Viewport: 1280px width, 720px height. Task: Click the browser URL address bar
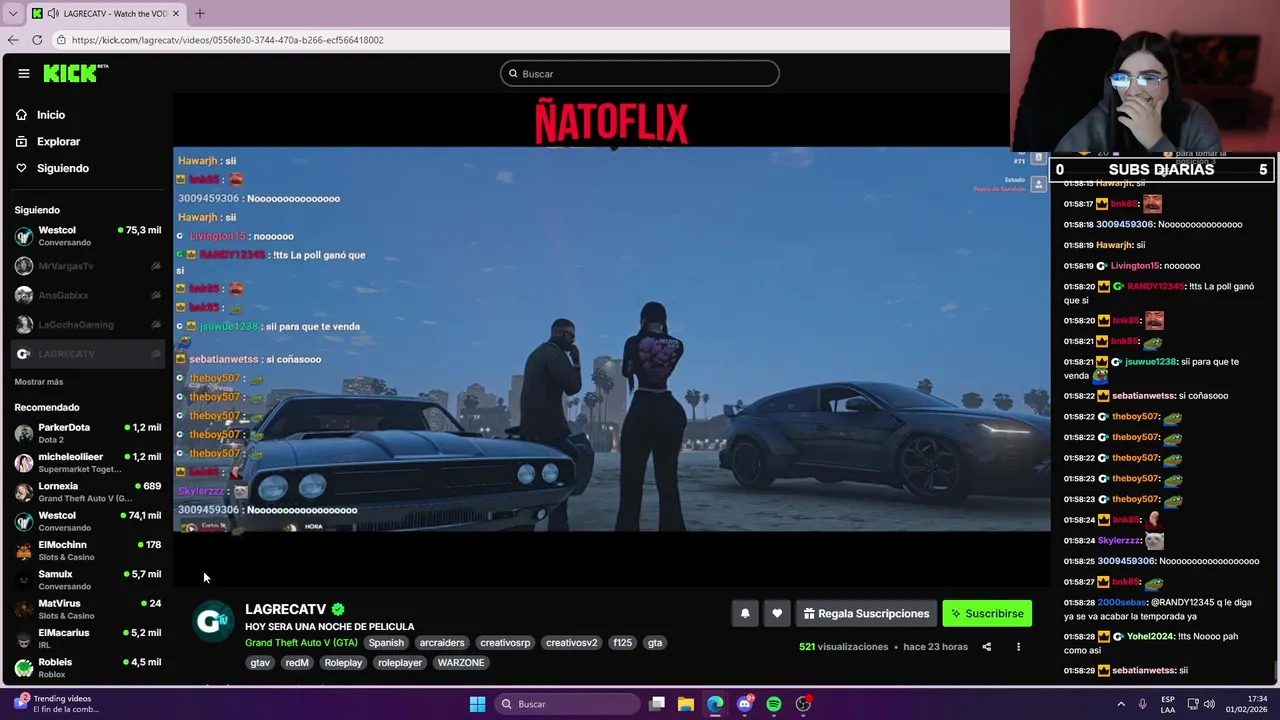(530, 40)
